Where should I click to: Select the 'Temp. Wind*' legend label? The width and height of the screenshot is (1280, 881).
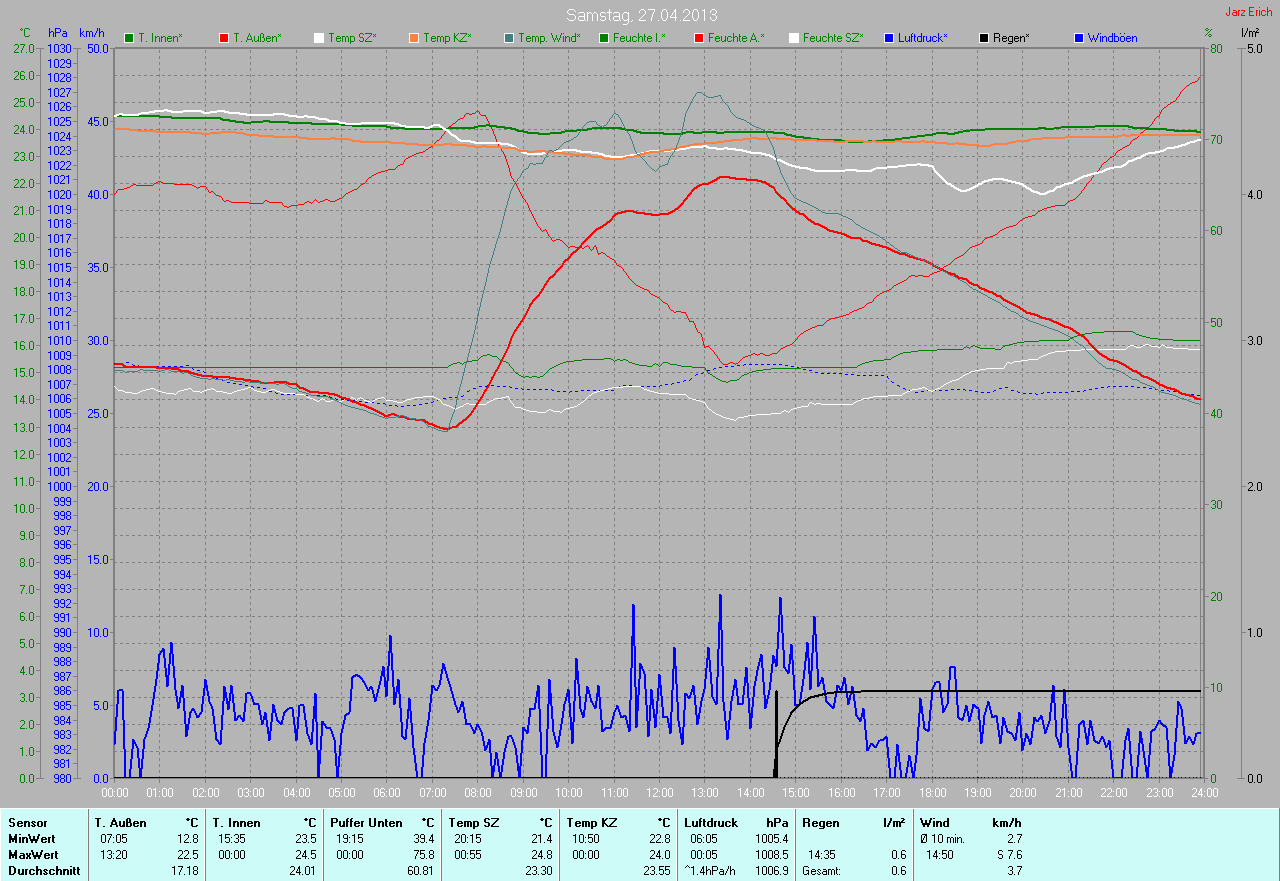coord(549,38)
